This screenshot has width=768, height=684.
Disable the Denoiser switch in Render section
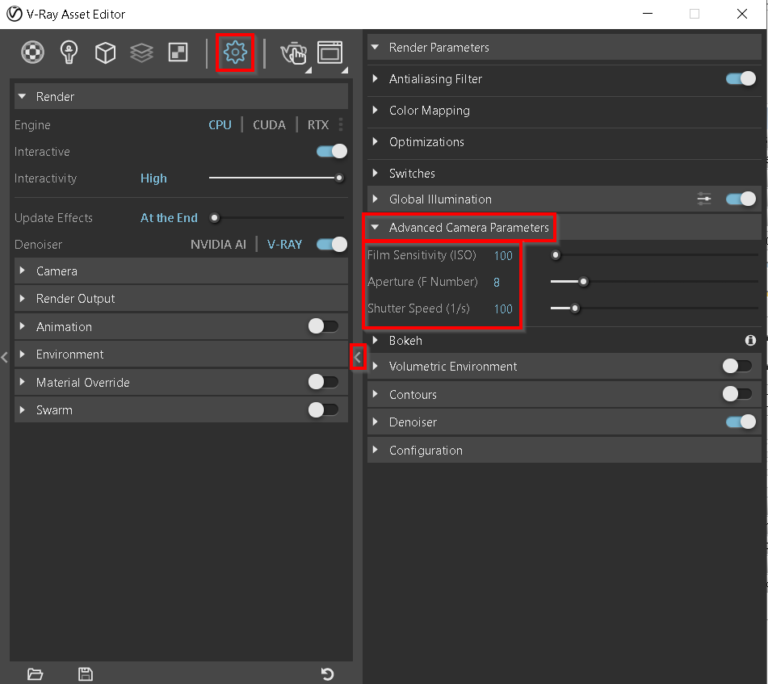(332, 244)
